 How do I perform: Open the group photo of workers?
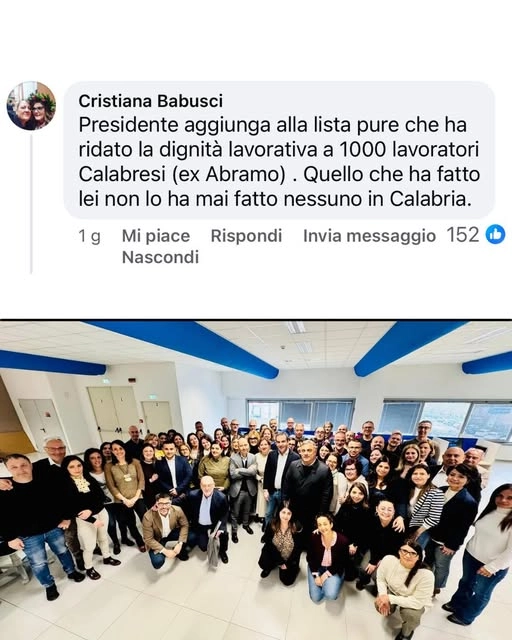(x=256, y=480)
